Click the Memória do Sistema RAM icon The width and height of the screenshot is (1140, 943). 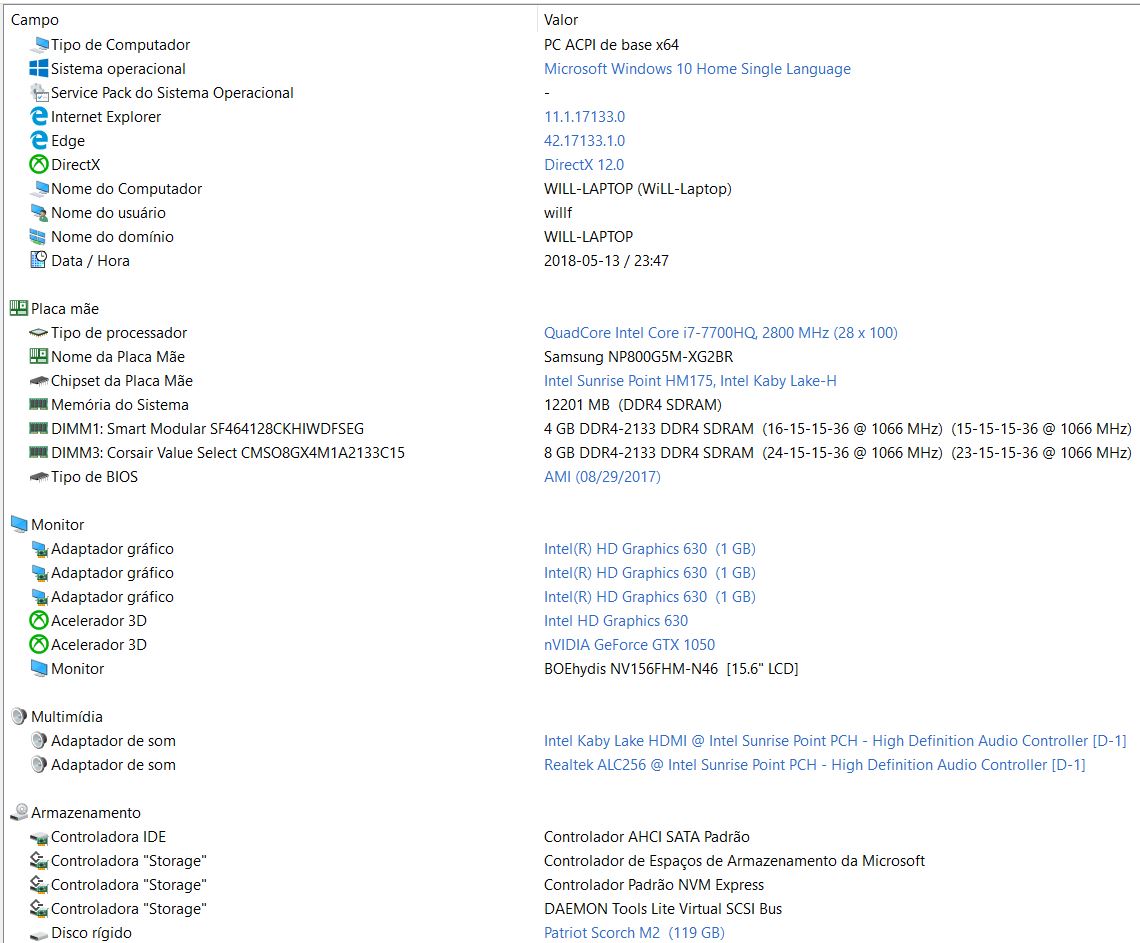point(39,404)
